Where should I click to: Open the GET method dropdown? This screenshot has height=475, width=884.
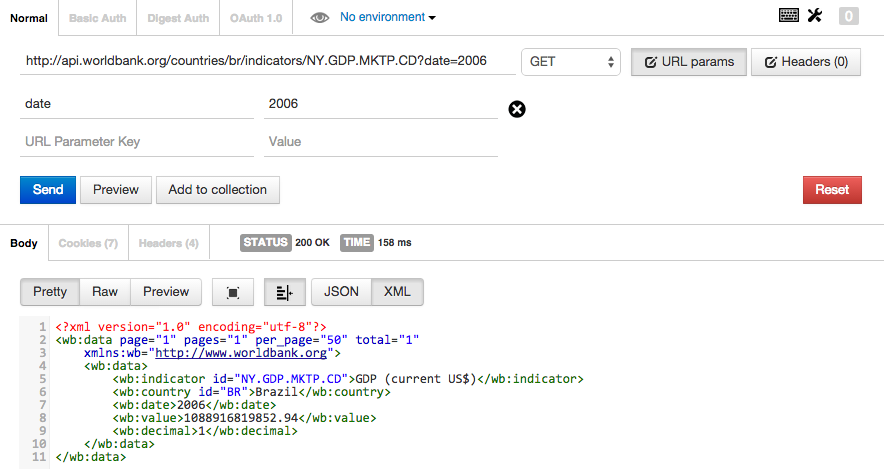coord(571,62)
